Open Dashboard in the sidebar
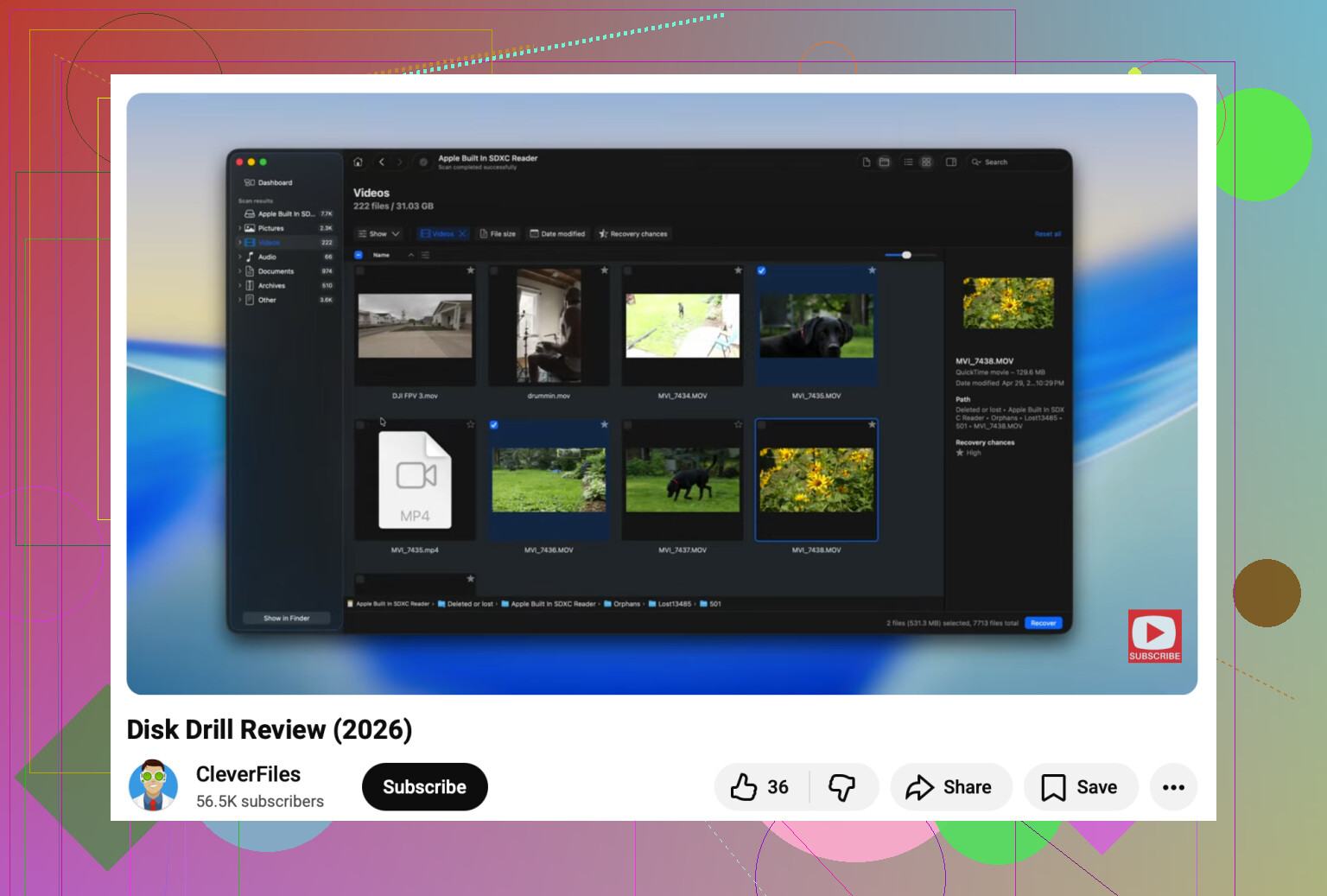The height and width of the screenshot is (896, 1327). [x=269, y=182]
